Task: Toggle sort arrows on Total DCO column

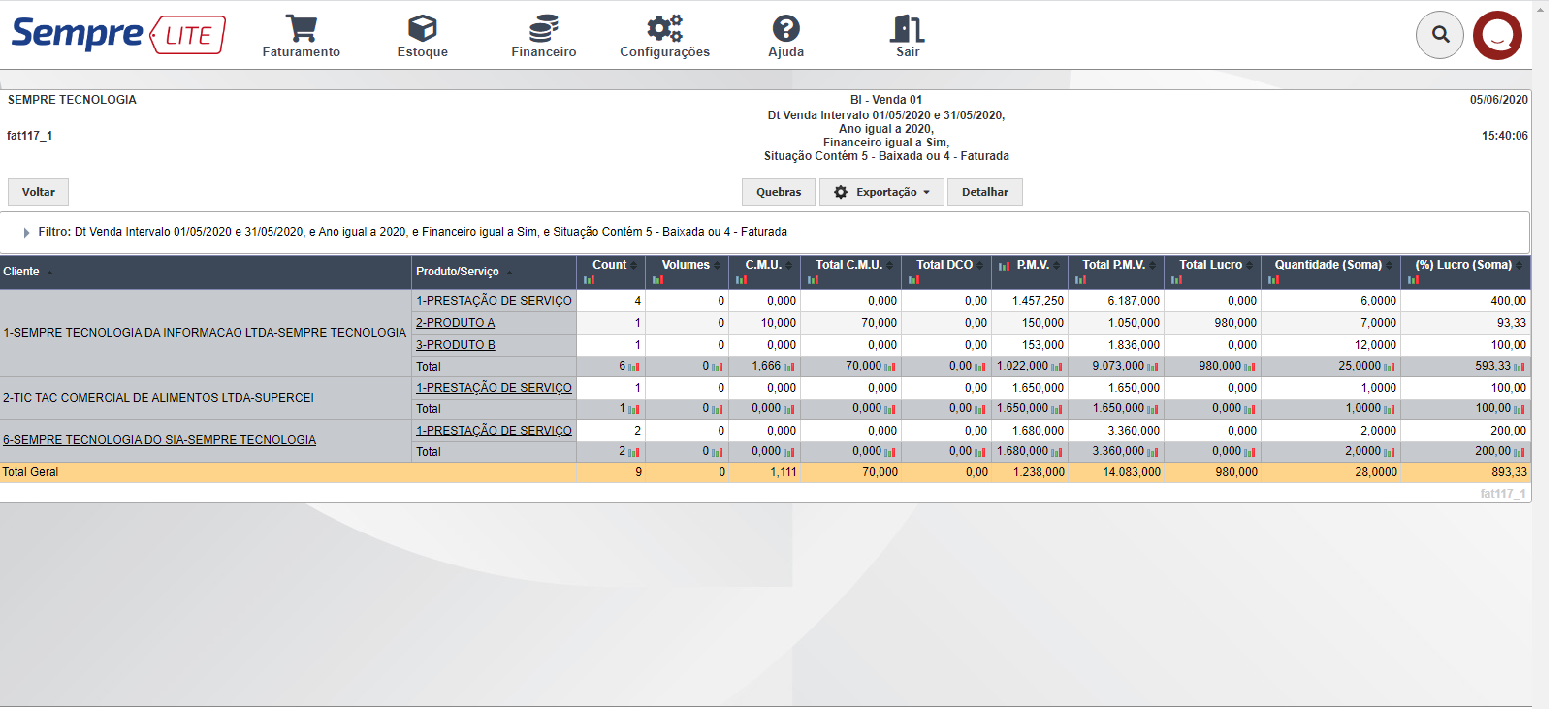Action: tap(980, 265)
